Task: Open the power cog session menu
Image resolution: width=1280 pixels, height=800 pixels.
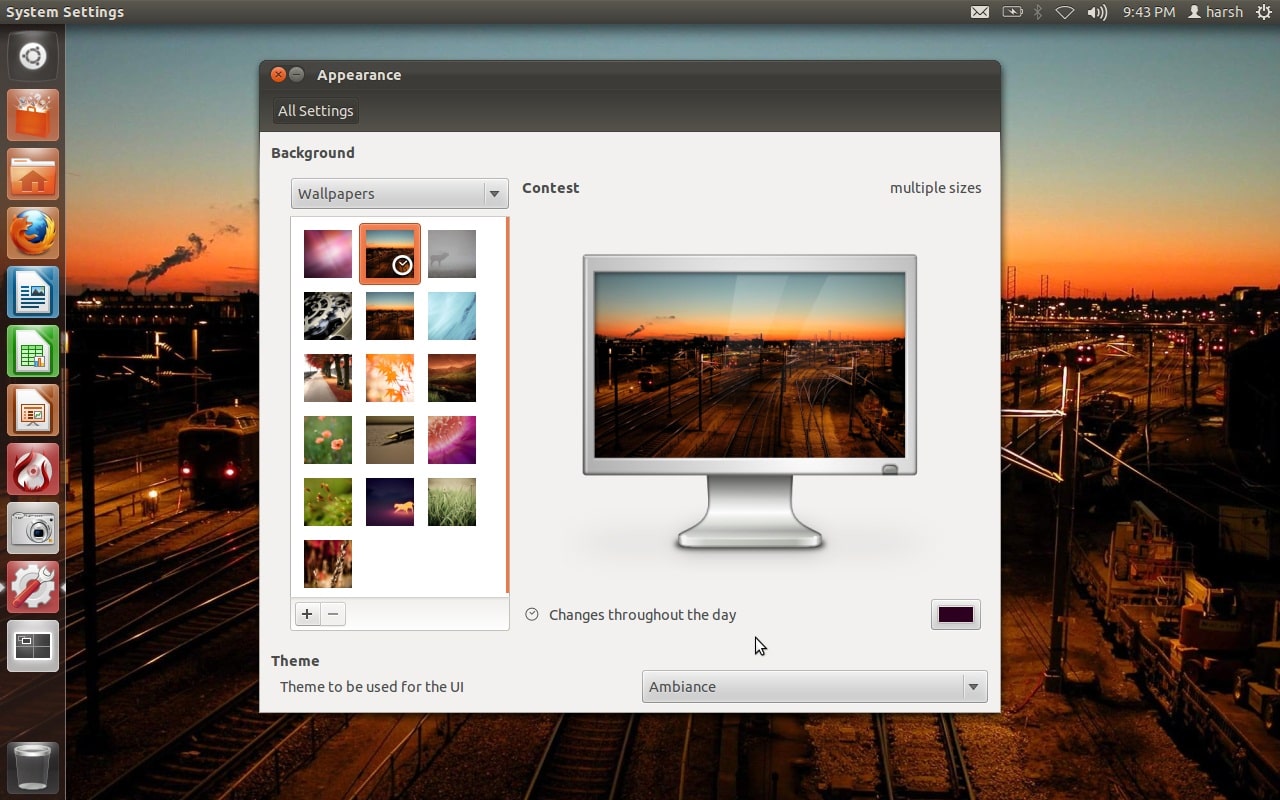Action: pyautogui.click(x=1264, y=12)
